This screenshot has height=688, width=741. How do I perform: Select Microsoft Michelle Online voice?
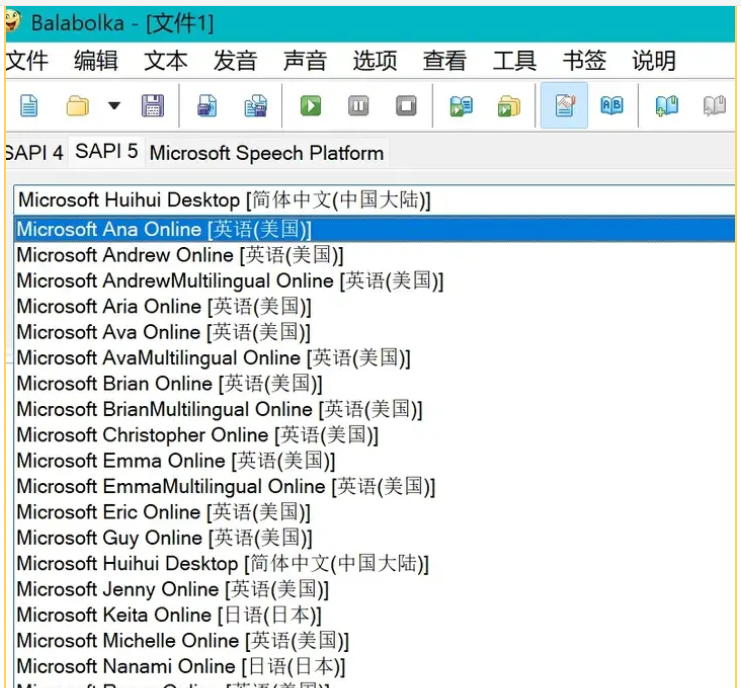[x=374, y=641]
